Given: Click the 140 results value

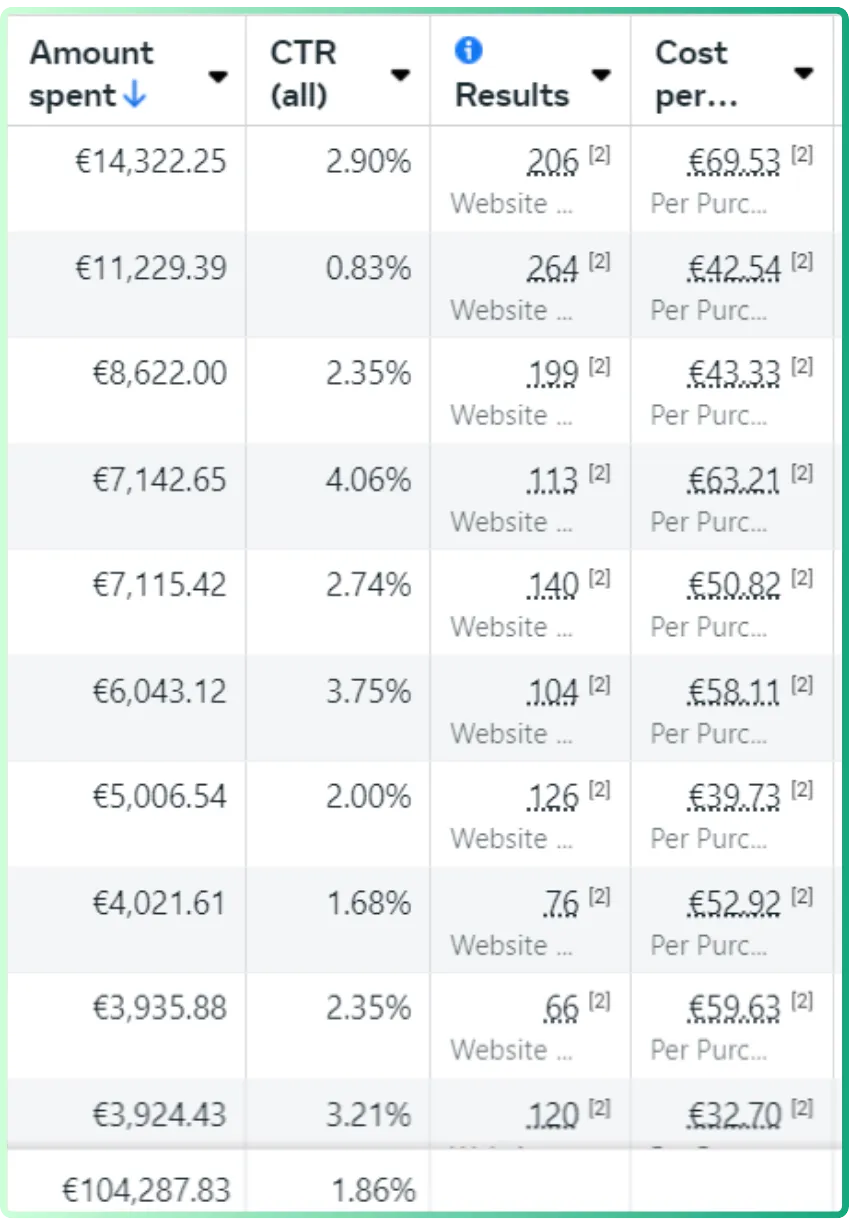Looking at the screenshot, I should click(552, 585).
